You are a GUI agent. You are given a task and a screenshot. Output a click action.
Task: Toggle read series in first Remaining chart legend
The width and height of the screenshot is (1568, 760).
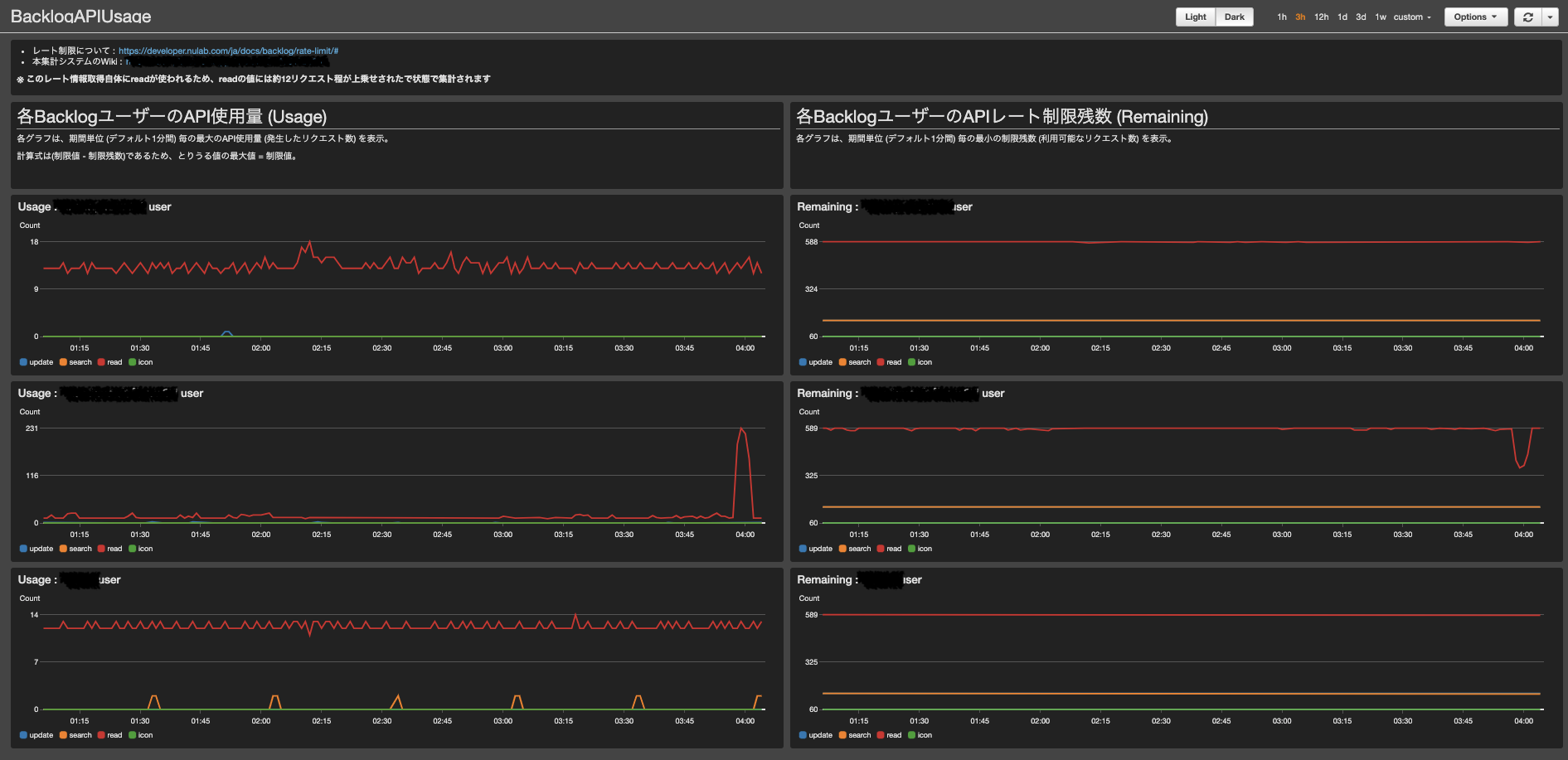click(889, 362)
